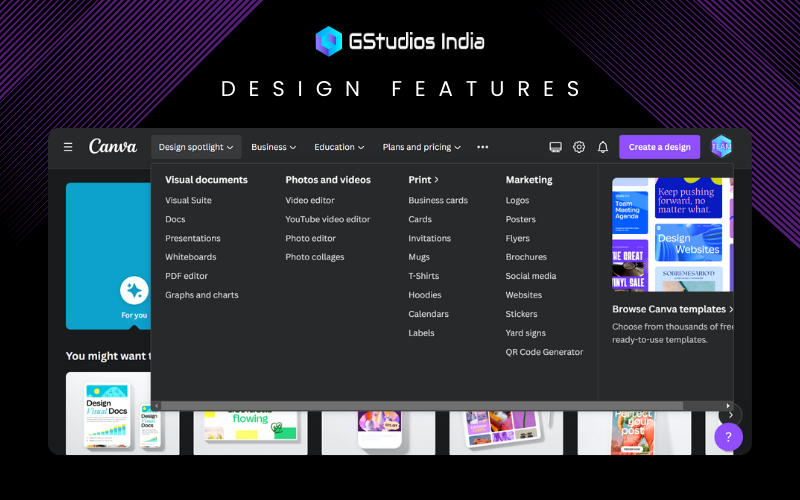Image resolution: width=800 pixels, height=500 pixels.
Task: Click the Visual documents heading
Action: click(206, 180)
